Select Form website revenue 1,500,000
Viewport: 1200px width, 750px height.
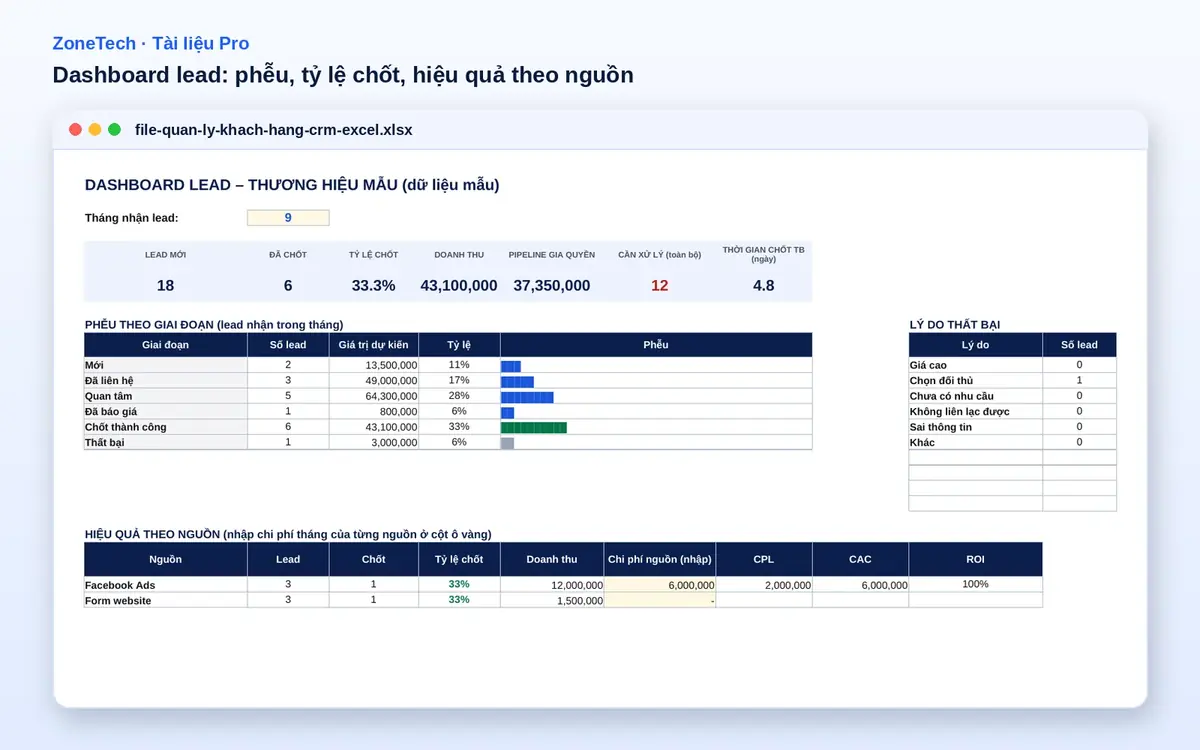(x=552, y=600)
